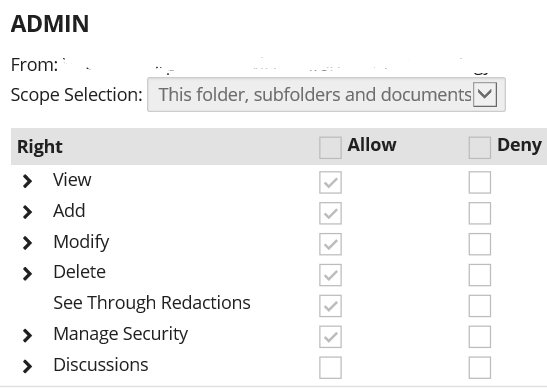This screenshot has height=388, width=547.
Task: Uncheck Allow for Delete right
Action: click(x=330, y=275)
